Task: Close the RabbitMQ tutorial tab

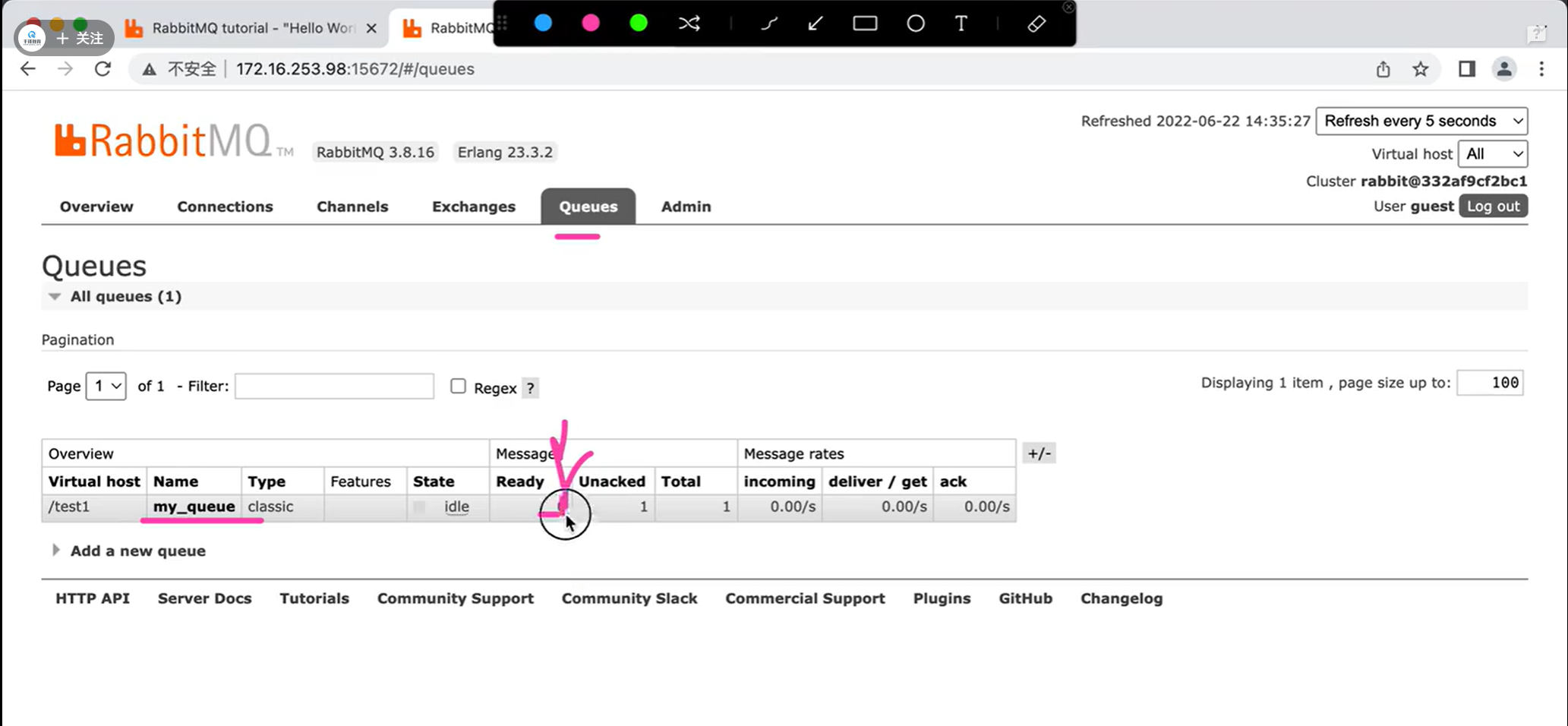Action: [x=371, y=28]
